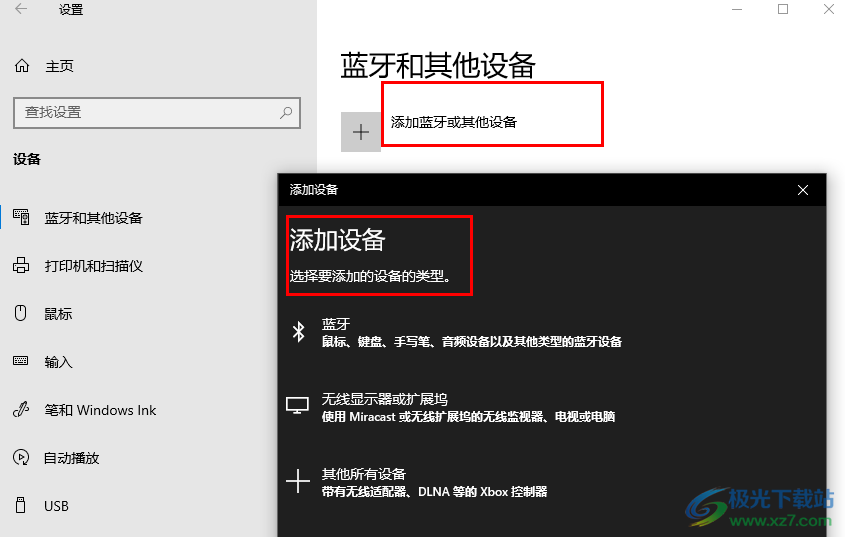Click the mouse icon beside 鼠标

point(20,313)
